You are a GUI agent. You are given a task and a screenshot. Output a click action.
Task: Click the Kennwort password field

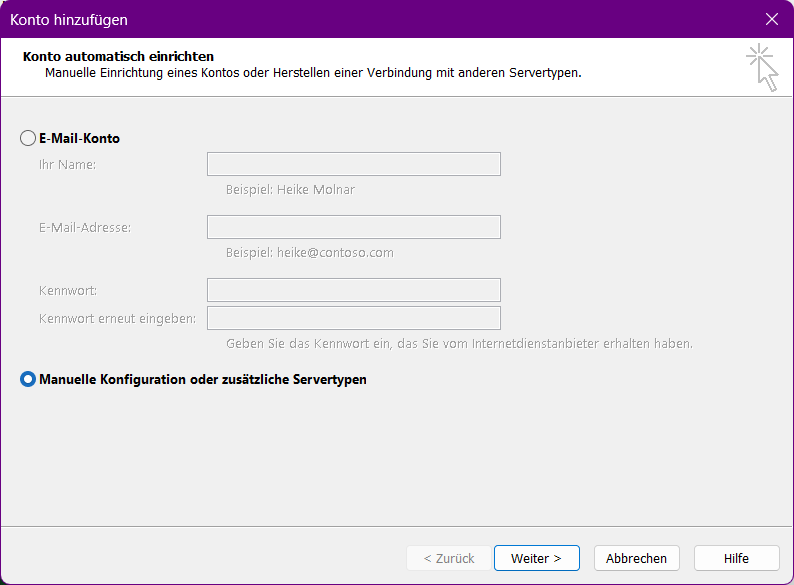[353, 290]
